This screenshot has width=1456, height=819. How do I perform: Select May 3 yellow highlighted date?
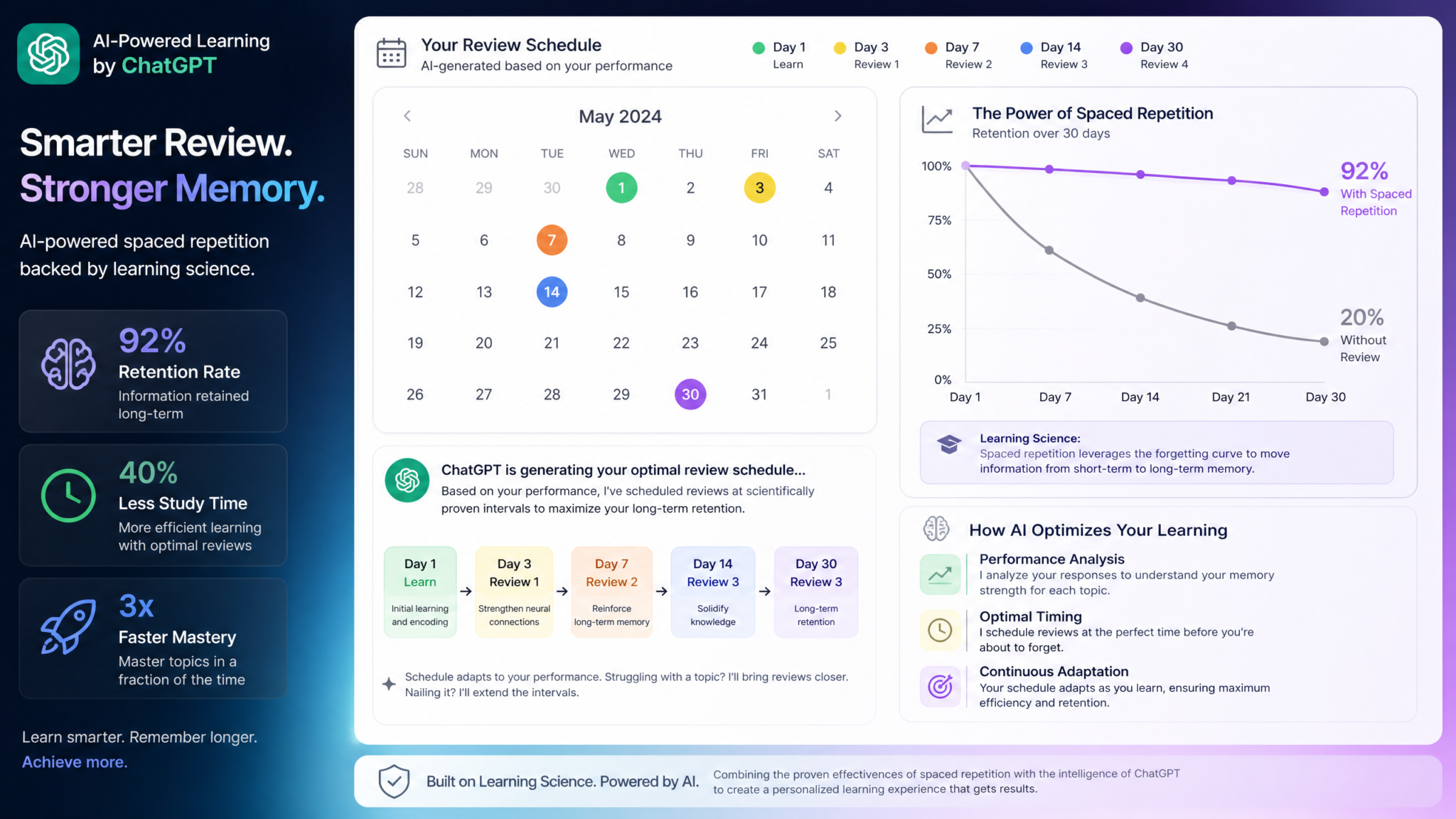tap(759, 188)
